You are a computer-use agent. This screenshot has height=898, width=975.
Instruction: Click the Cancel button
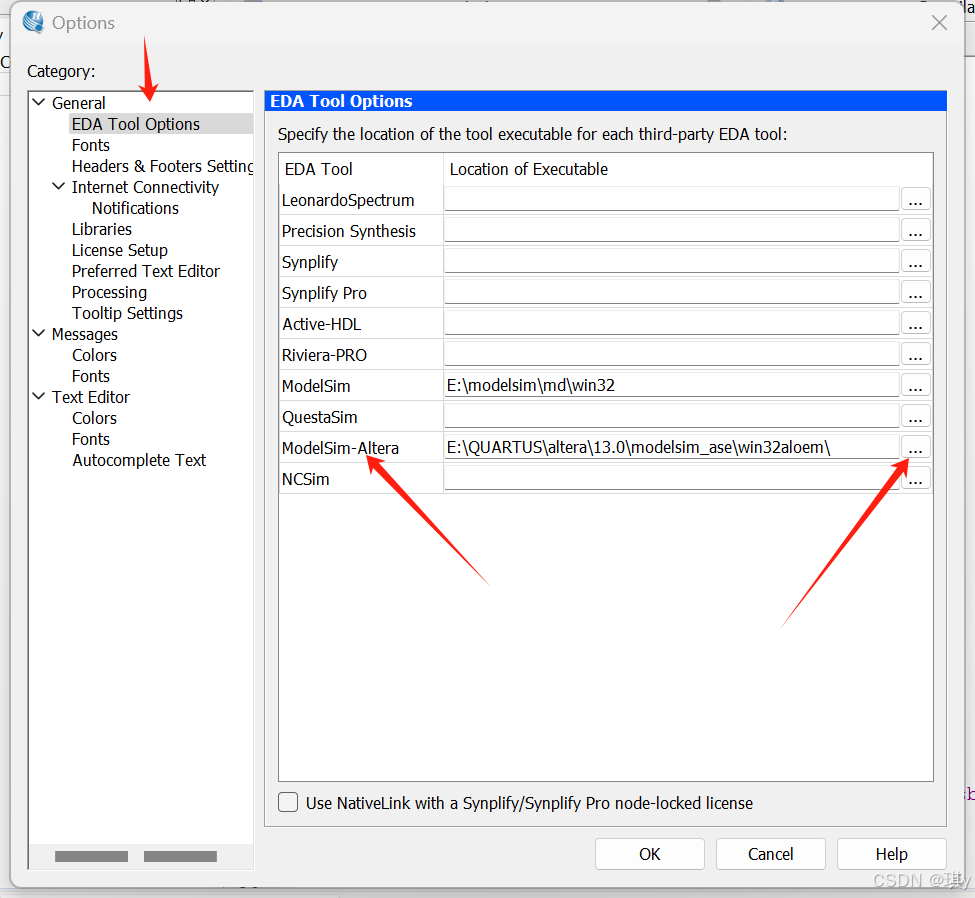(x=770, y=854)
